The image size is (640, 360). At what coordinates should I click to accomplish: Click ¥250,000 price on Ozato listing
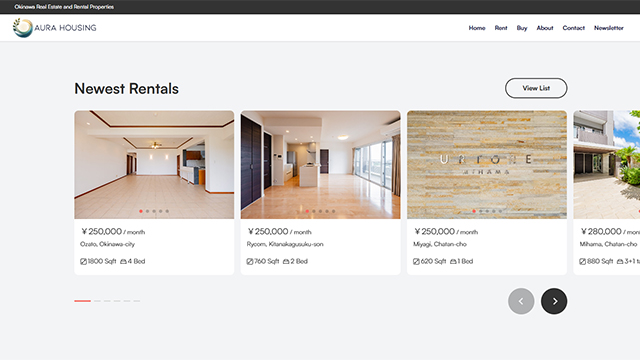pyautogui.click(x=102, y=231)
